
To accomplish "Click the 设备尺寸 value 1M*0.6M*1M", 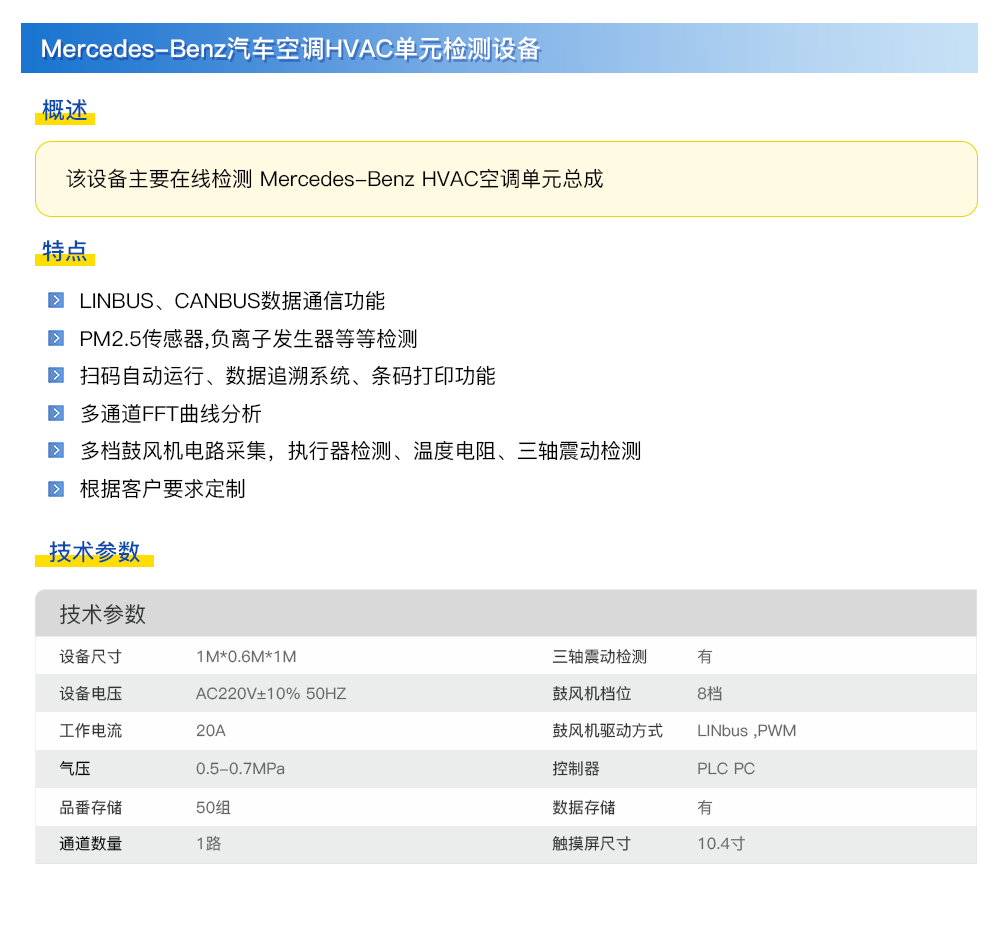I will click(x=246, y=657).
